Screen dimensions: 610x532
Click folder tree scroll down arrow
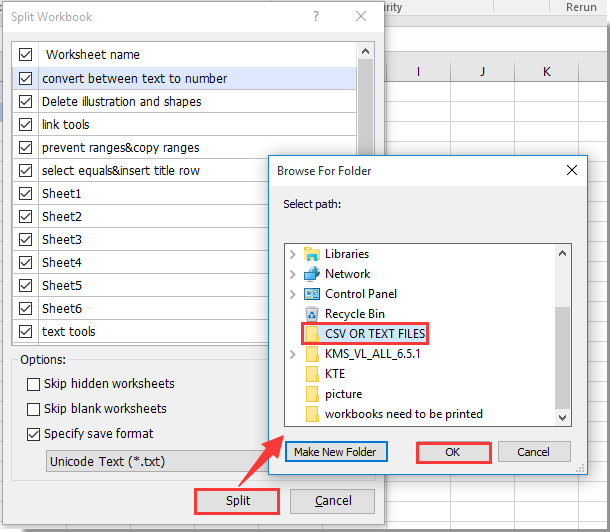tap(562, 418)
